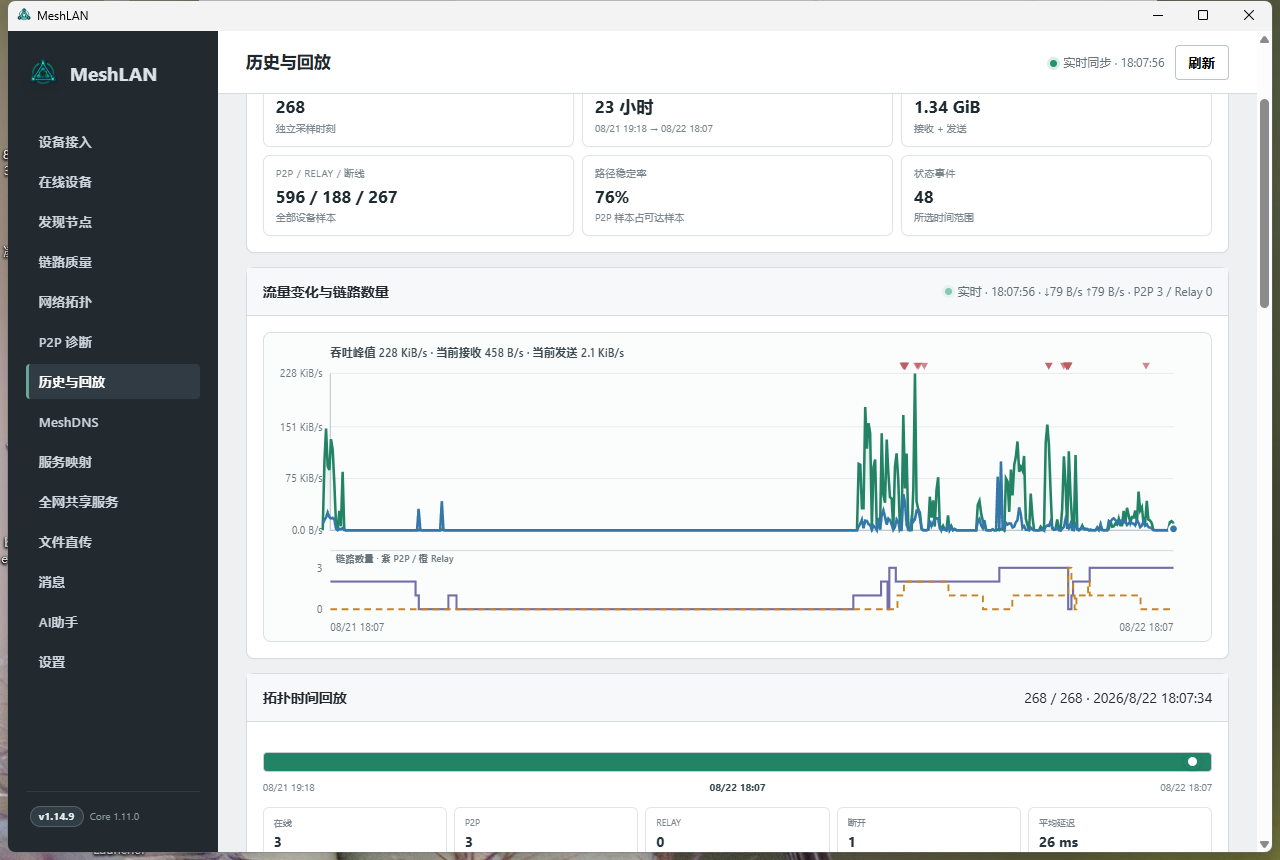Click the 75 KiB/s axis label
Screen dimensions: 1280x860
304,478
